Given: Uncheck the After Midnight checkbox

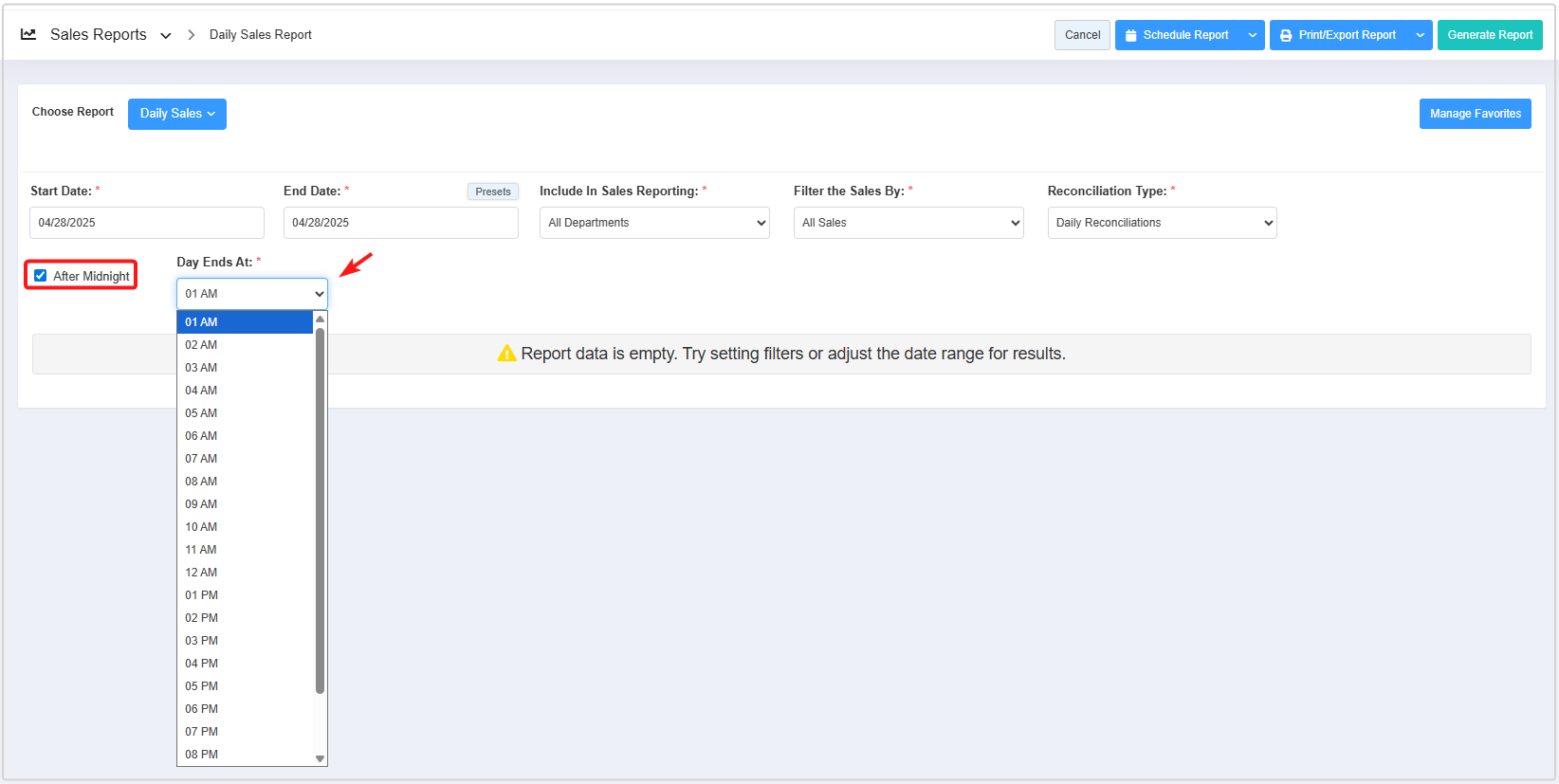Looking at the screenshot, I should point(41,276).
